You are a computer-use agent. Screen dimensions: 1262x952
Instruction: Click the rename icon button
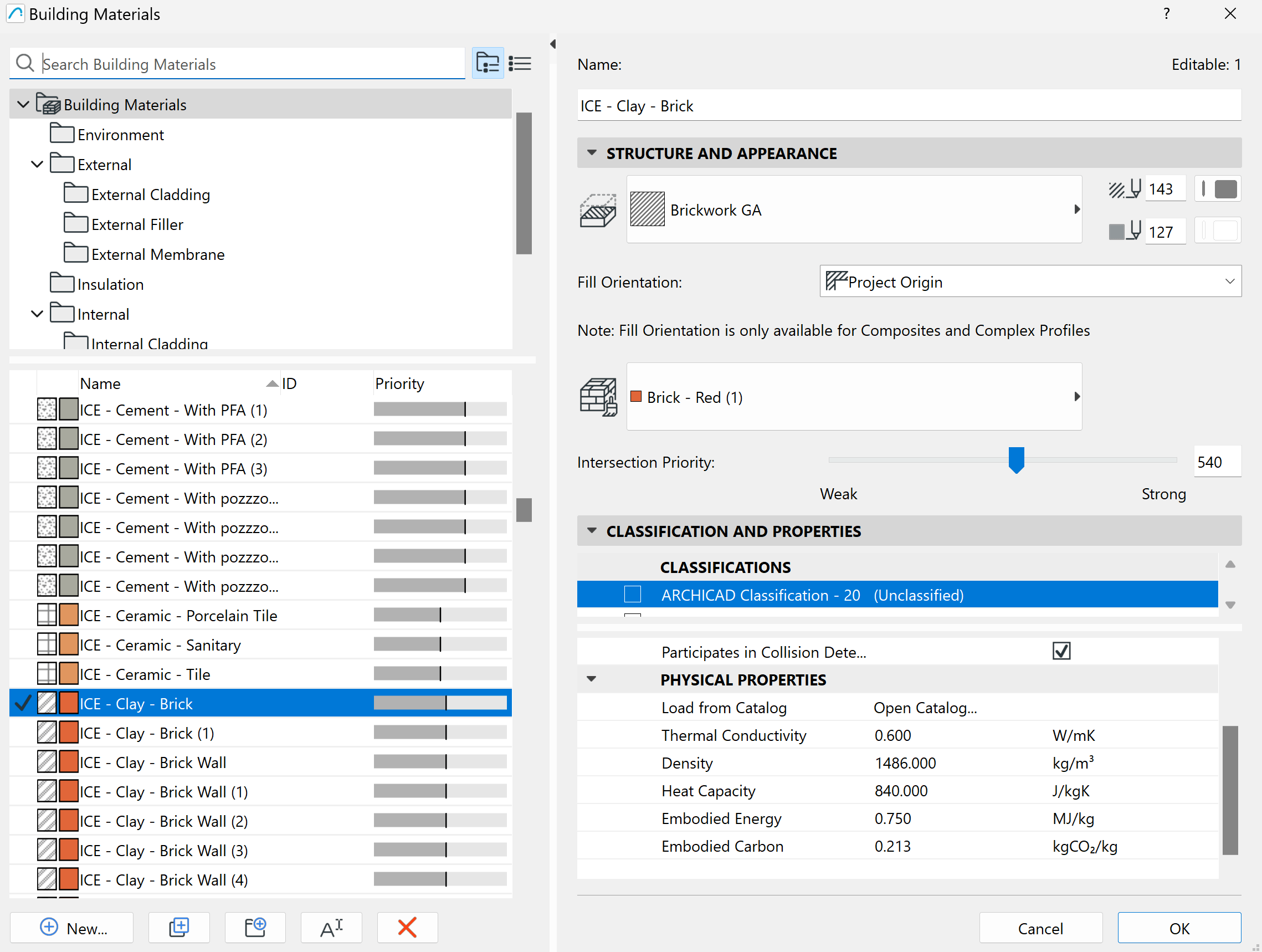pos(331,928)
